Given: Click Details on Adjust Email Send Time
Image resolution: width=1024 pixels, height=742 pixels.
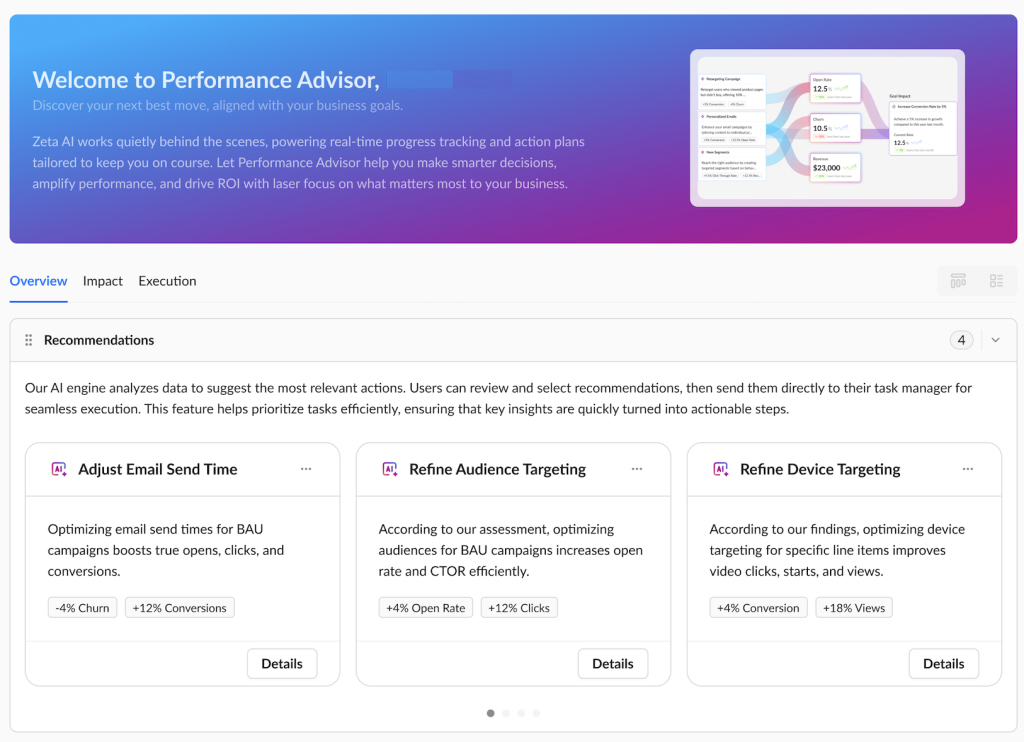Looking at the screenshot, I should (x=281, y=663).
